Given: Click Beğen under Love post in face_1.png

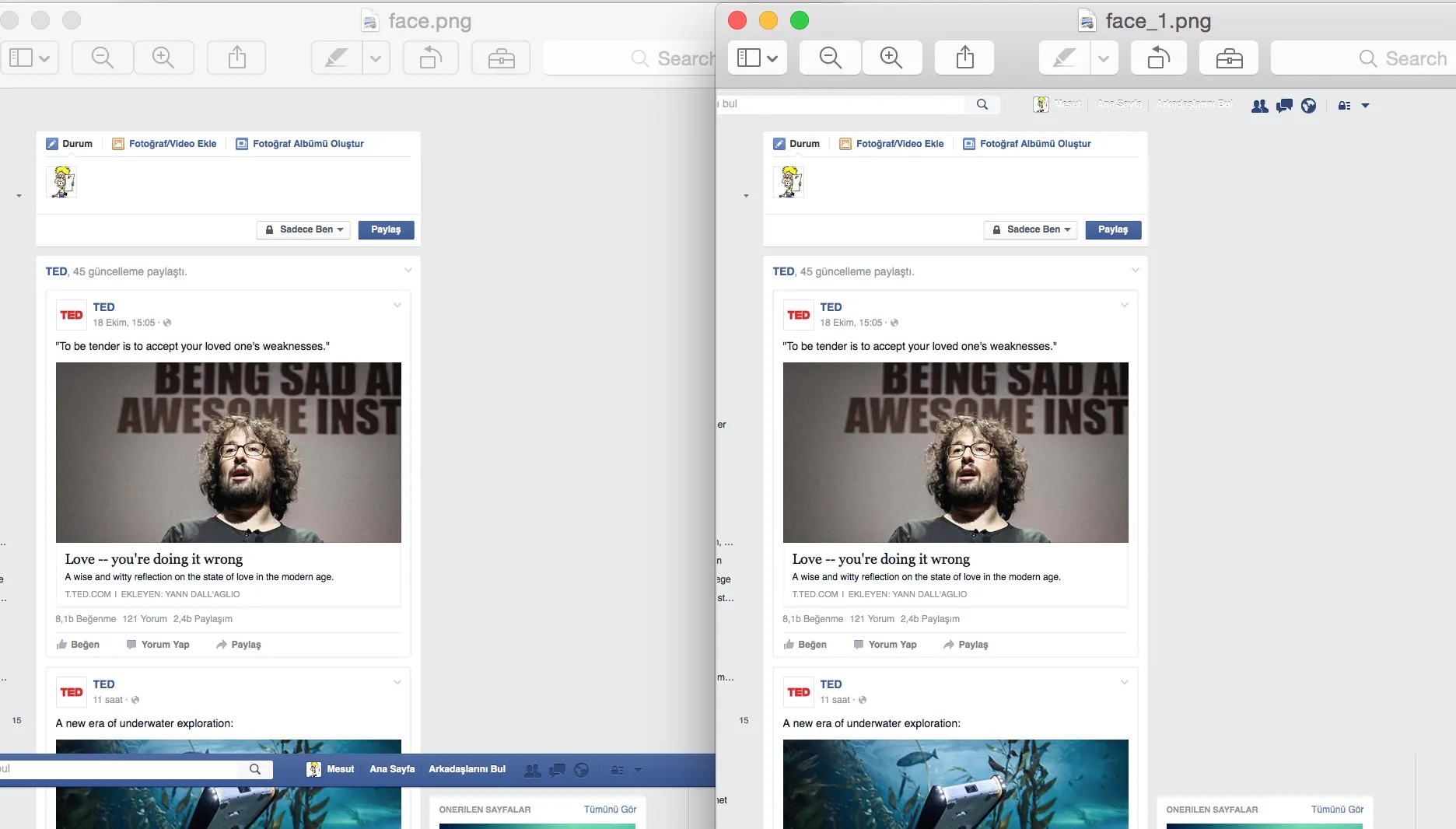Looking at the screenshot, I should 805,645.
